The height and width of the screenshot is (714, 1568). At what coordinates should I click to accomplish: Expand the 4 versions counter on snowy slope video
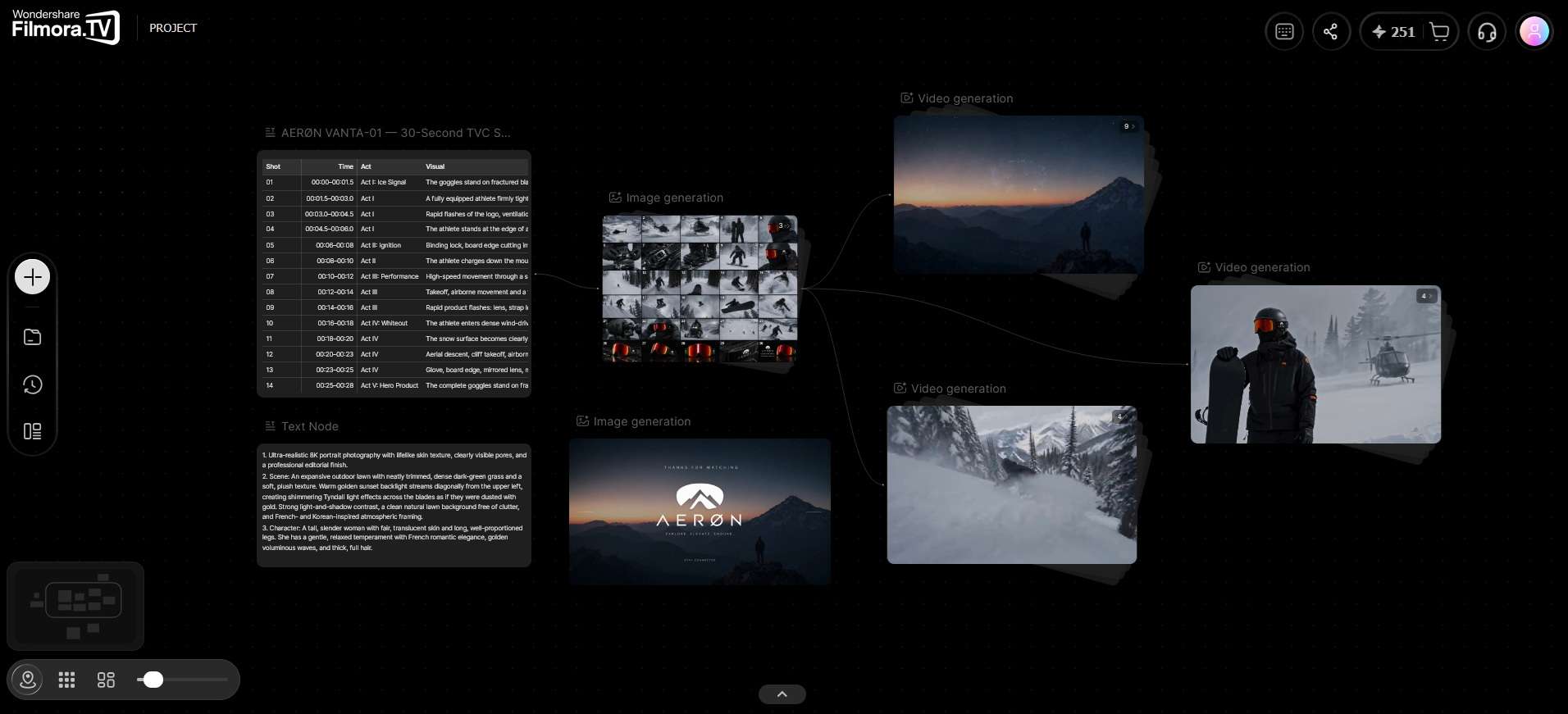1123,416
